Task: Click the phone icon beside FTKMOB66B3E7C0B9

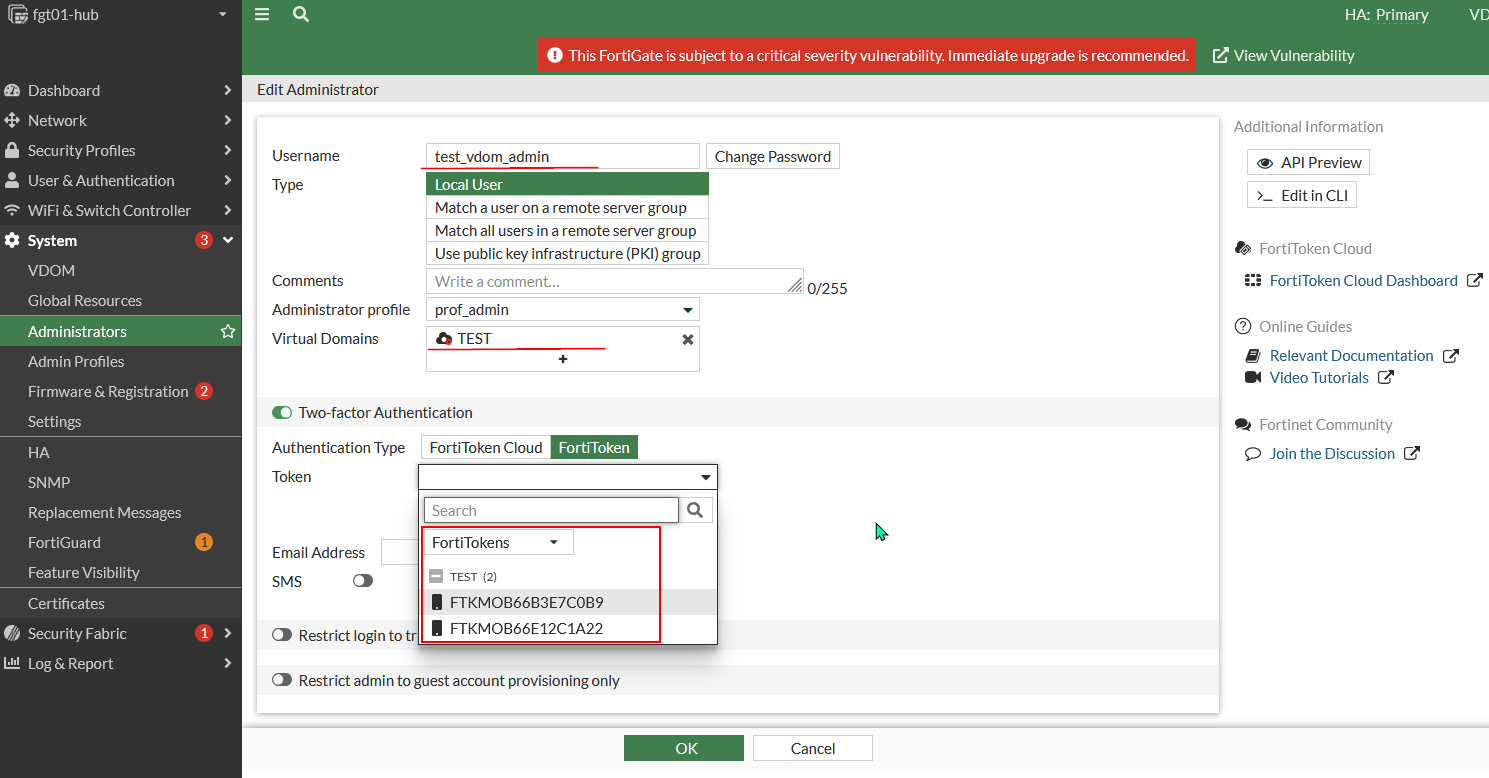Action: [437, 602]
